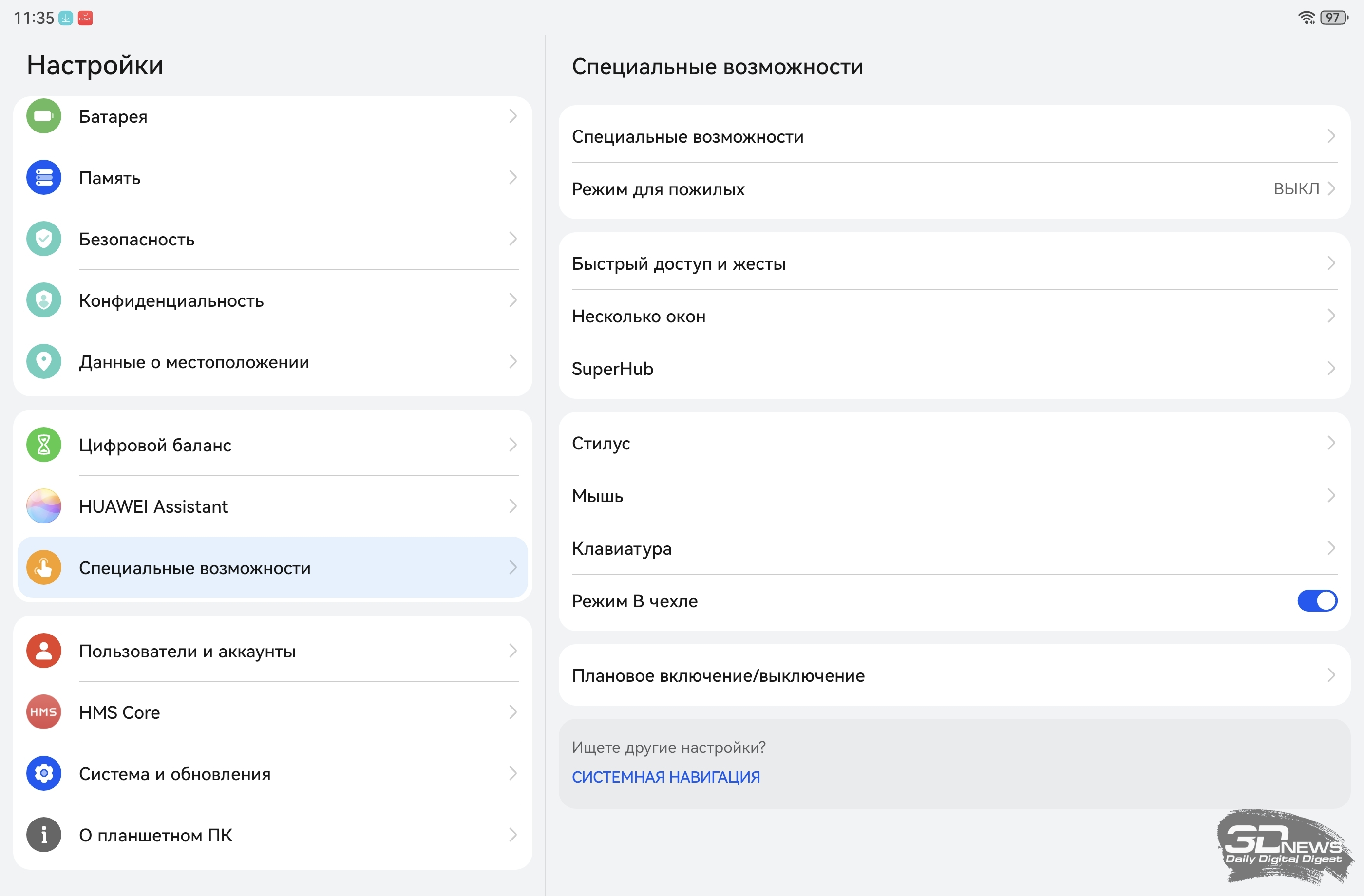The height and width of the screenshot is (896, 1364).
Task: Tap the Цифровой баланс hourglass icon
Action: coord(43,445)
